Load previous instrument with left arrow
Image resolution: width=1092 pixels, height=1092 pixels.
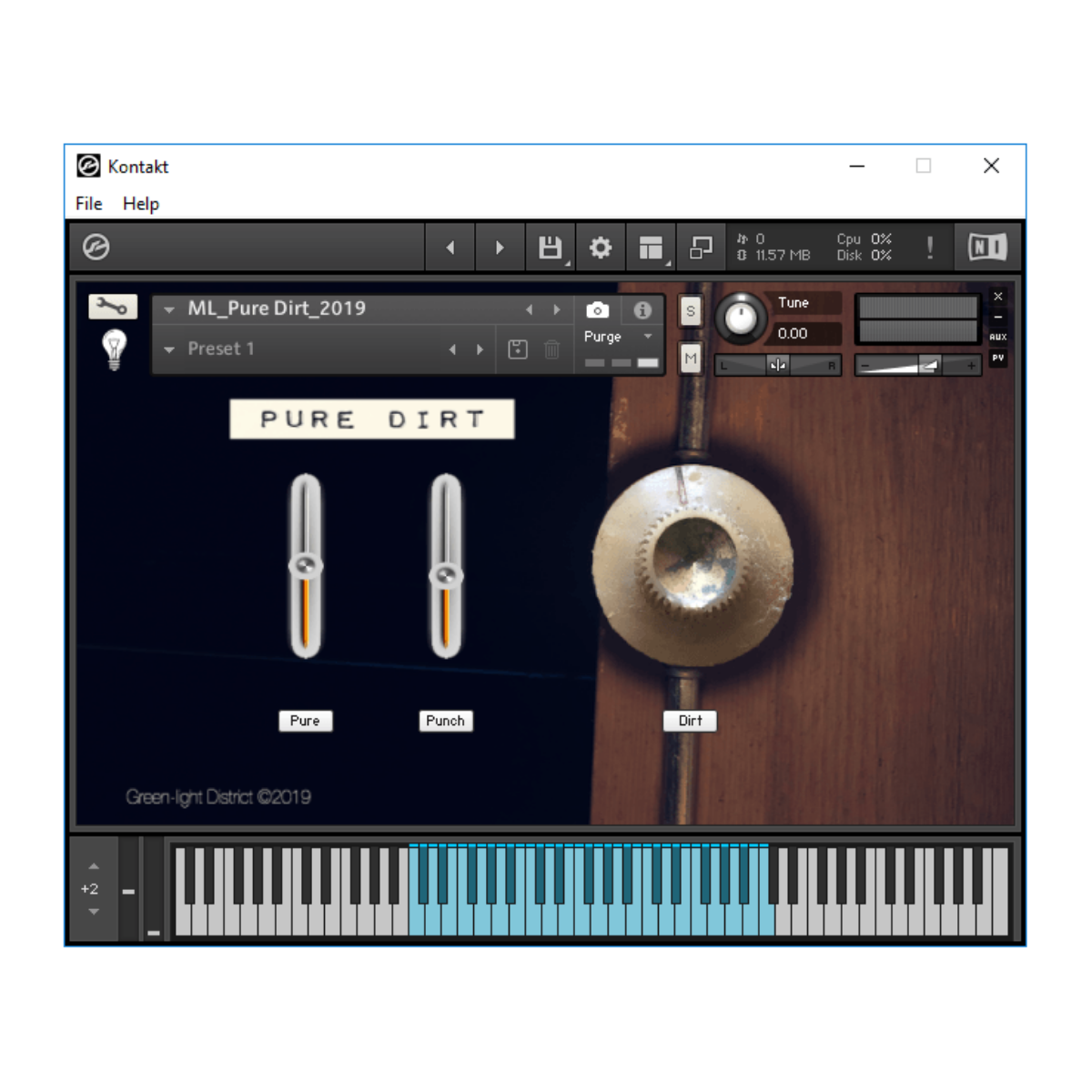pyautogui.click(x=529, y=310)
